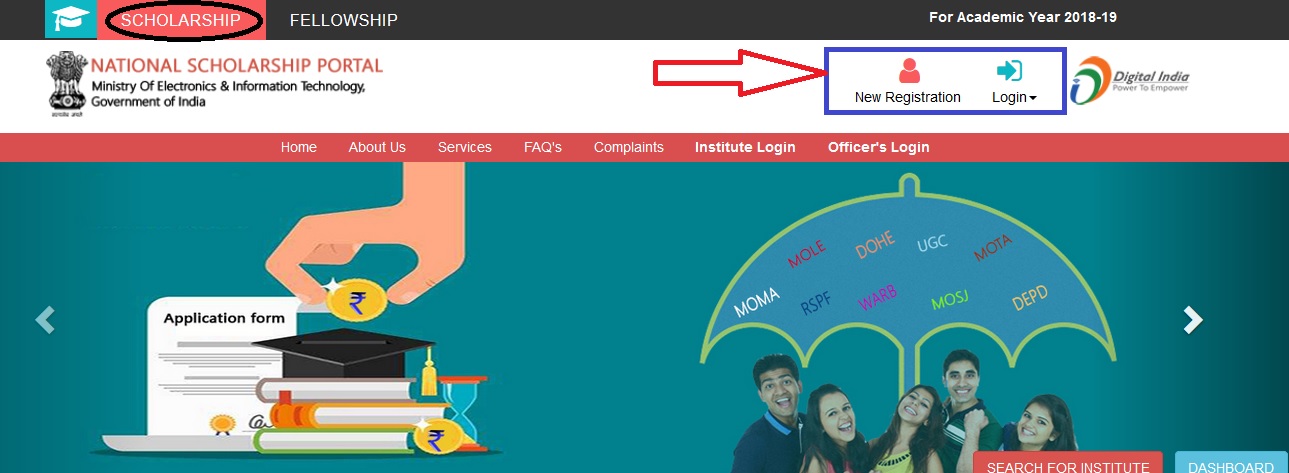
Task: Open the FAQ's page
Action: (543, 147)
